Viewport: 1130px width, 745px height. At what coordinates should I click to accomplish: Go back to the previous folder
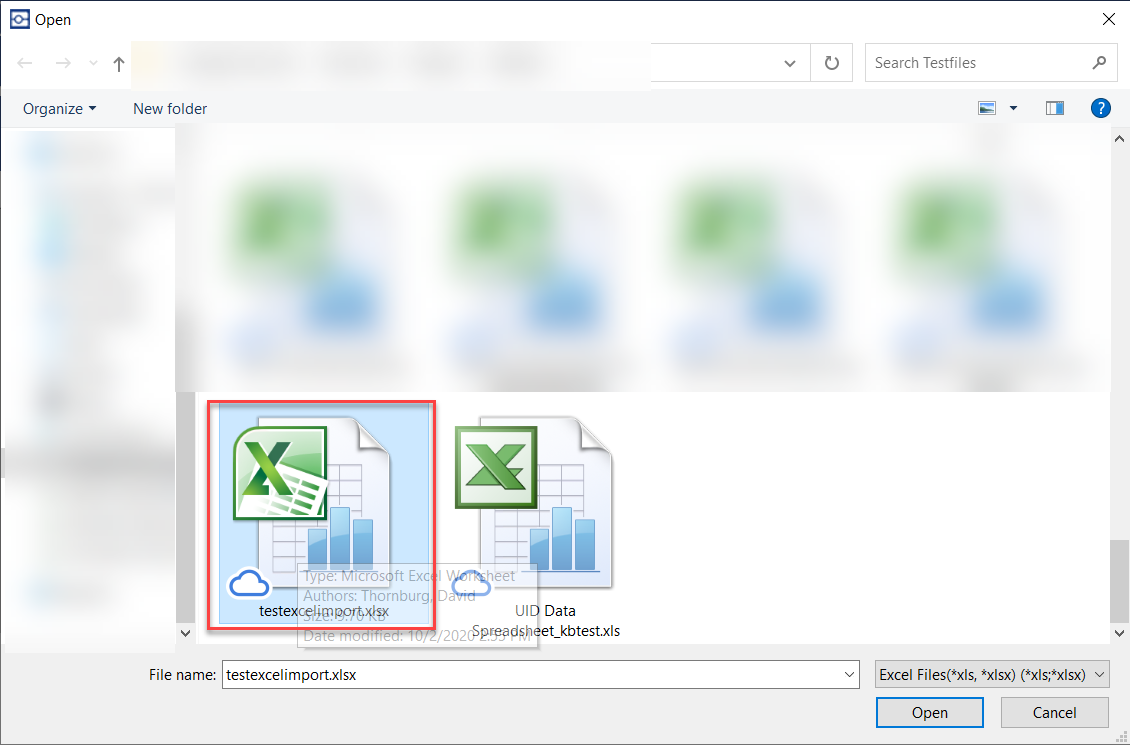25,63
